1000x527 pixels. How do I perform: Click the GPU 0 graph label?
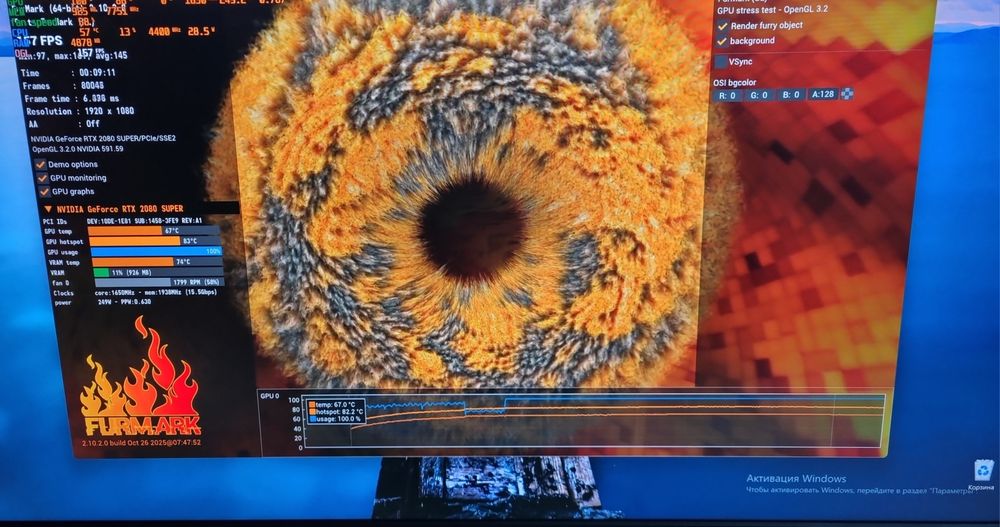[269, 396]
